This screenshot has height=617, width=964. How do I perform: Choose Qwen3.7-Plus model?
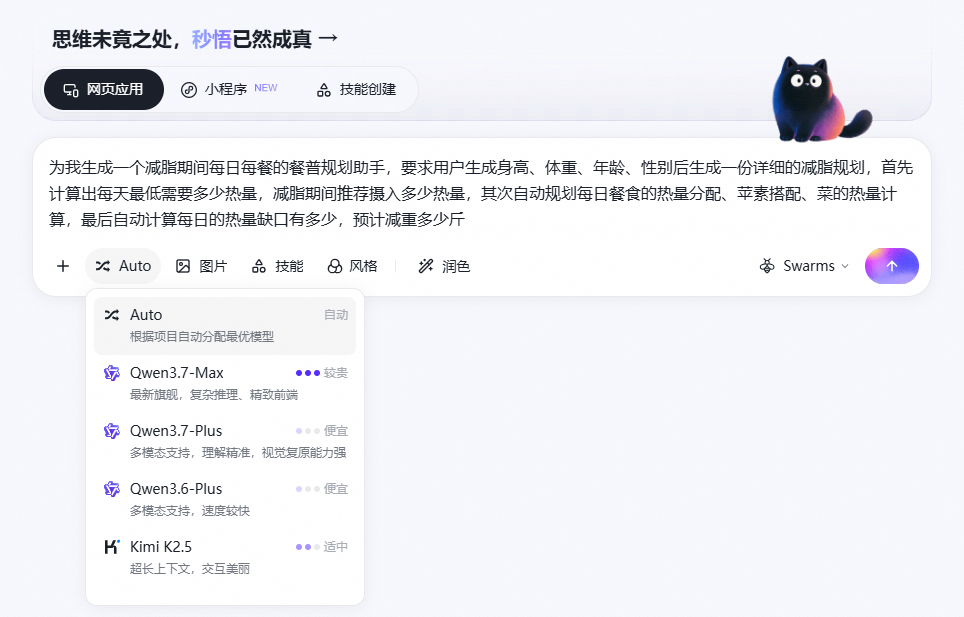(x=225, y=441)
